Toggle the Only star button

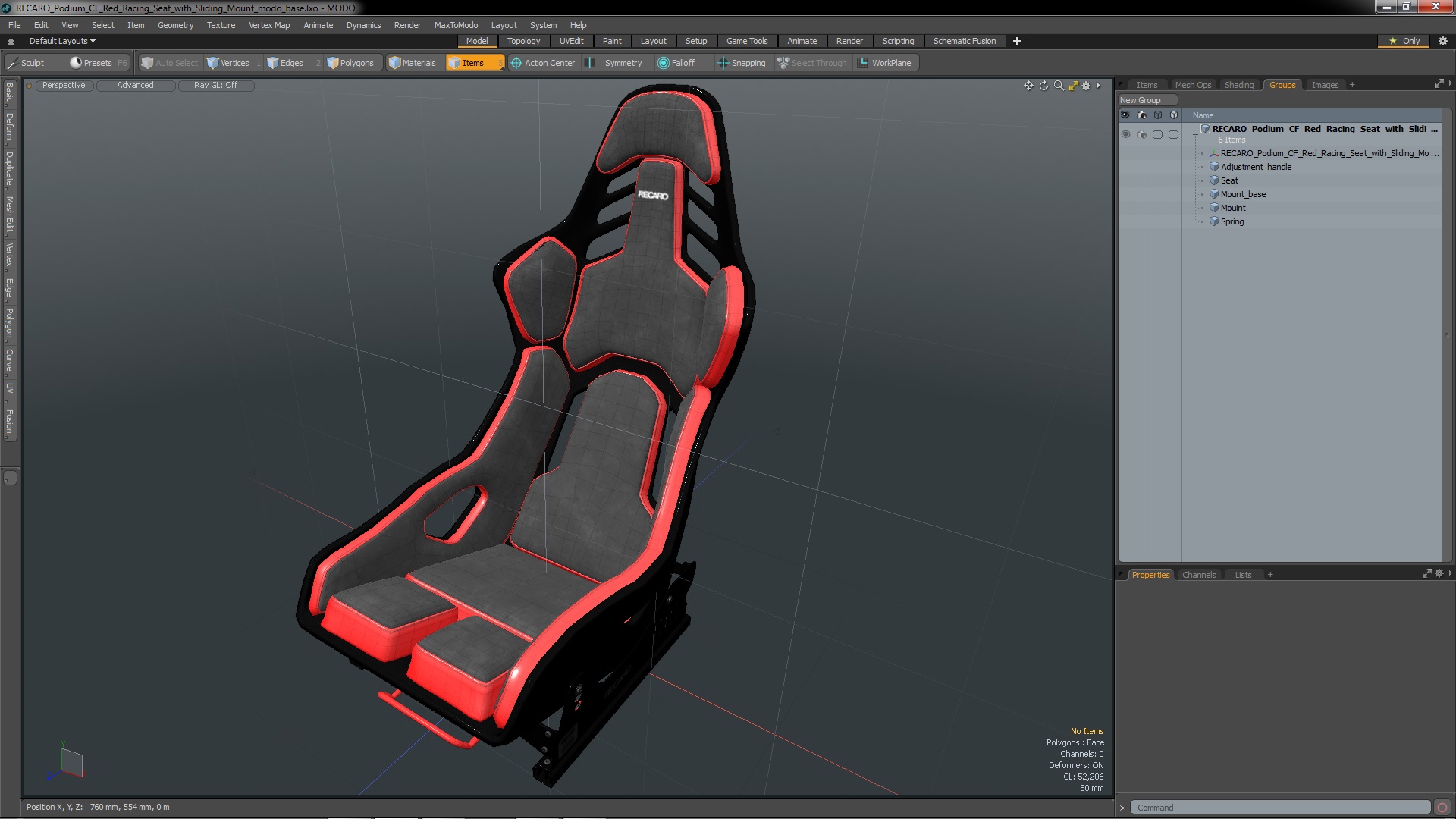pyautogui.click(x=1404, y=41)
